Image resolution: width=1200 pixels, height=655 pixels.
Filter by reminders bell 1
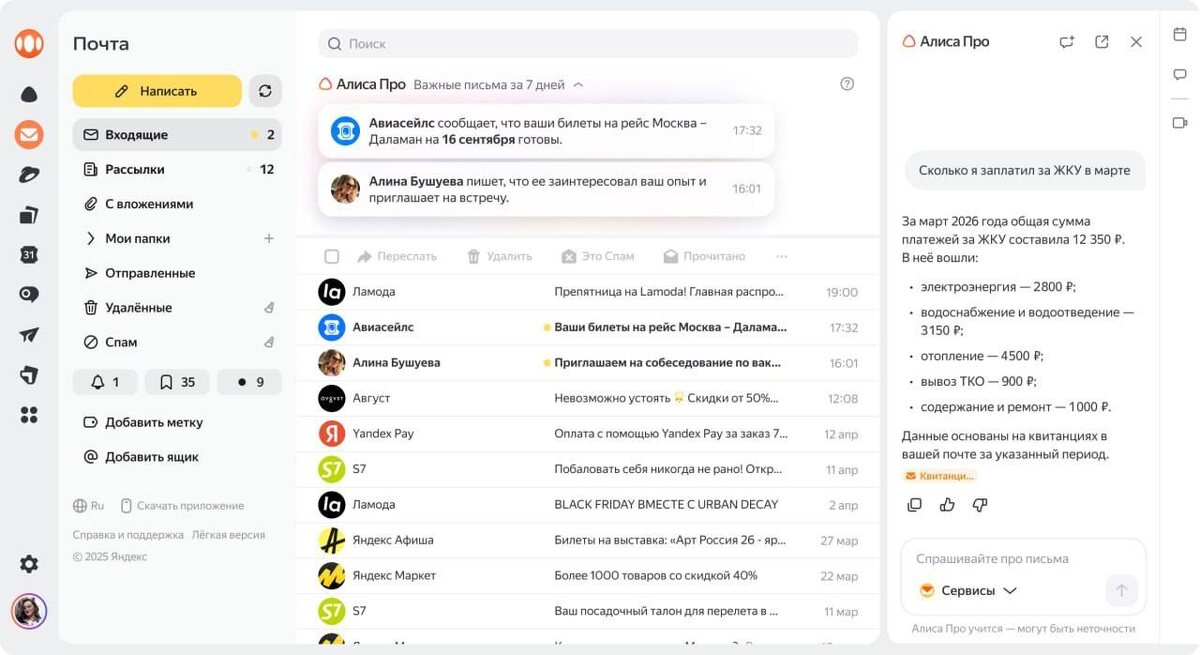pyautogui.click(x=106, y=382)
